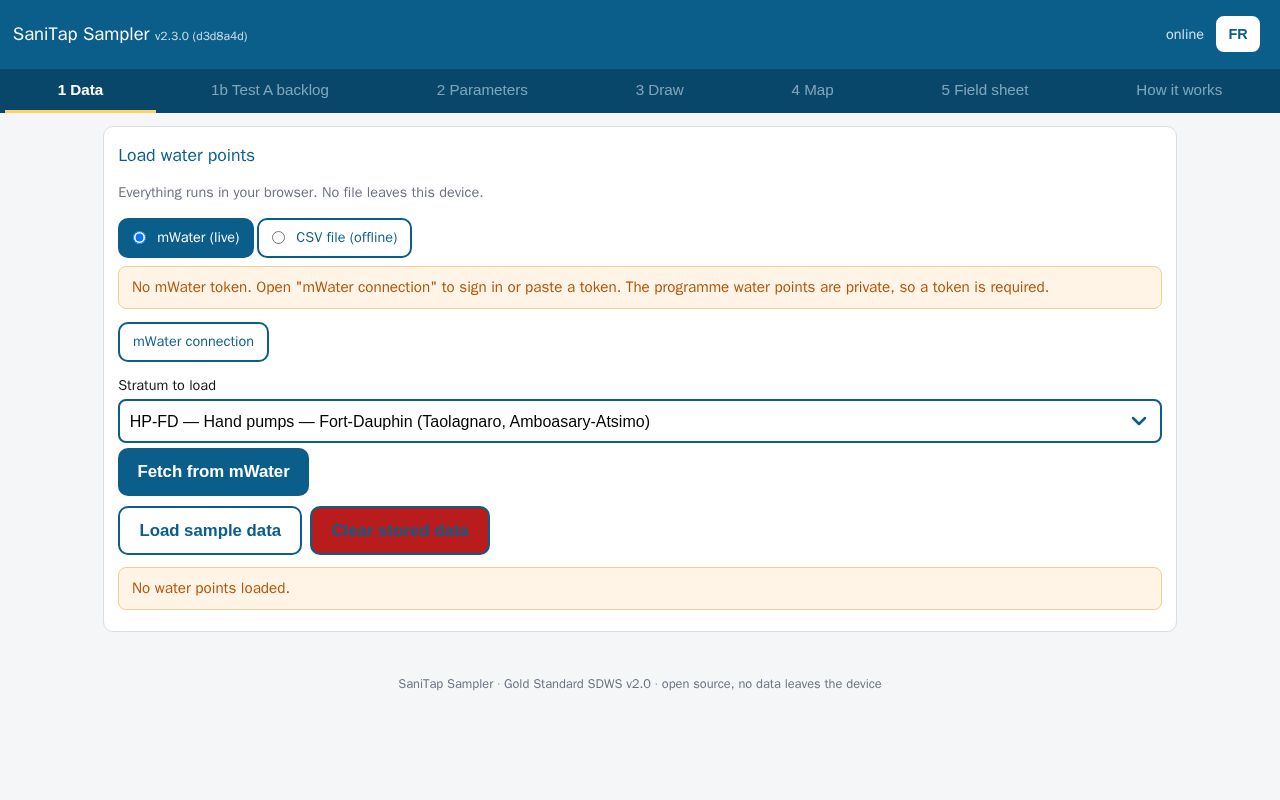Open the 5 Field sheet tab
Screen dimensions: 1280x800
click(x=985, y=90)
